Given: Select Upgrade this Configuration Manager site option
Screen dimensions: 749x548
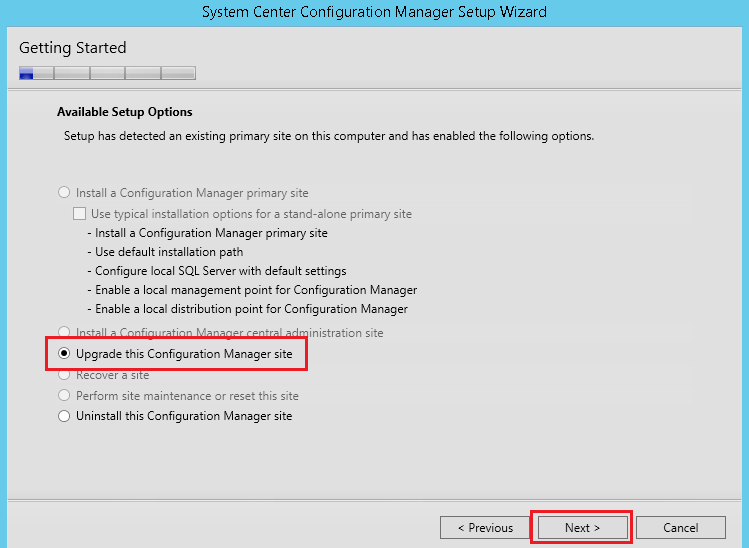Looking at the screenshot, I should pyautogui.click(x=65, y=354).
